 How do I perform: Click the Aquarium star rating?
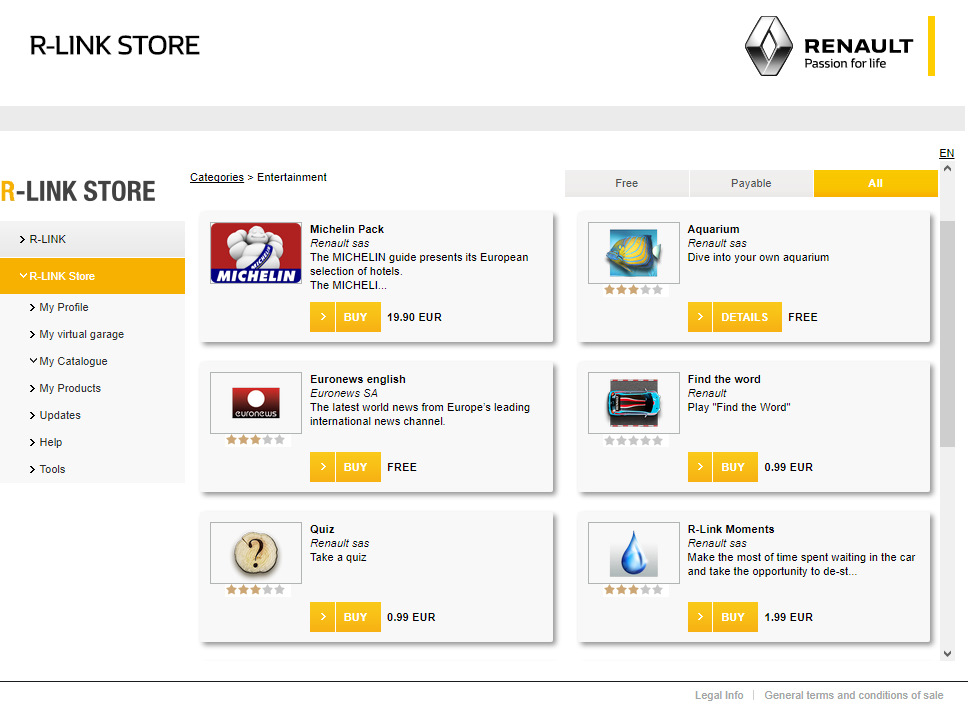(634, 290)
